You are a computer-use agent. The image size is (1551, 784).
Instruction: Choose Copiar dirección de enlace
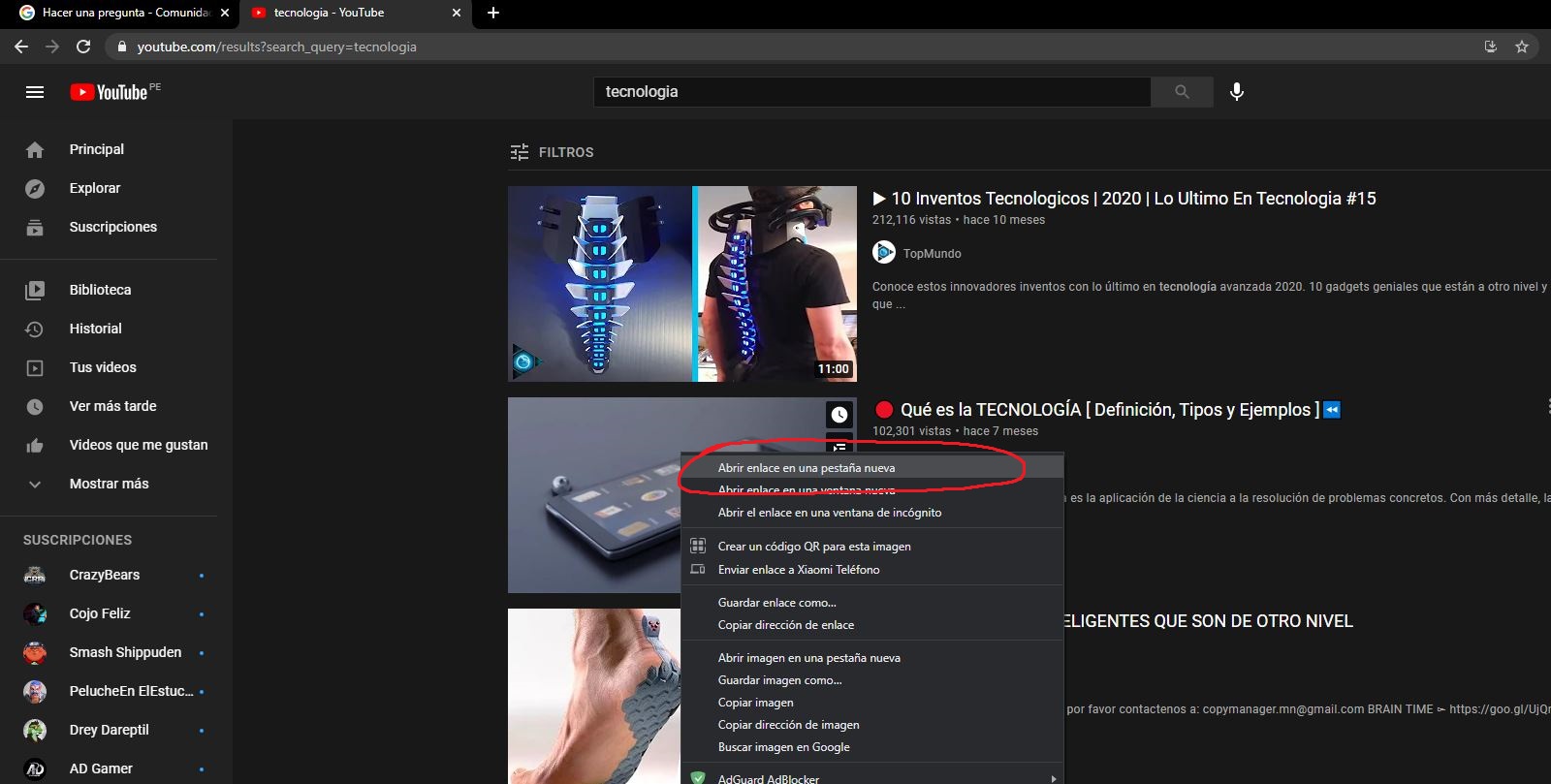pos(872,625)
